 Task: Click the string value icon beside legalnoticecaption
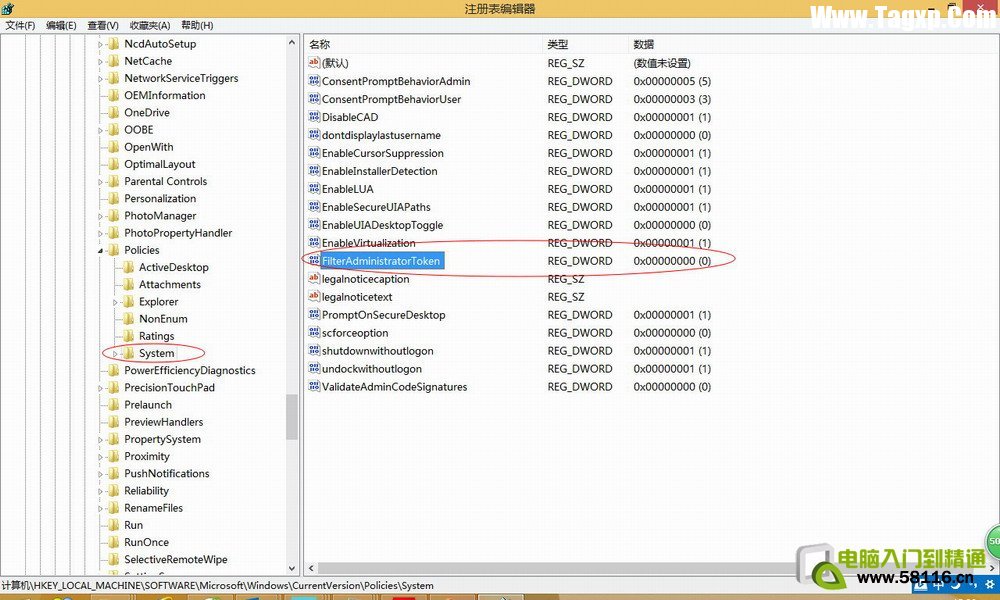coord(314,279)
